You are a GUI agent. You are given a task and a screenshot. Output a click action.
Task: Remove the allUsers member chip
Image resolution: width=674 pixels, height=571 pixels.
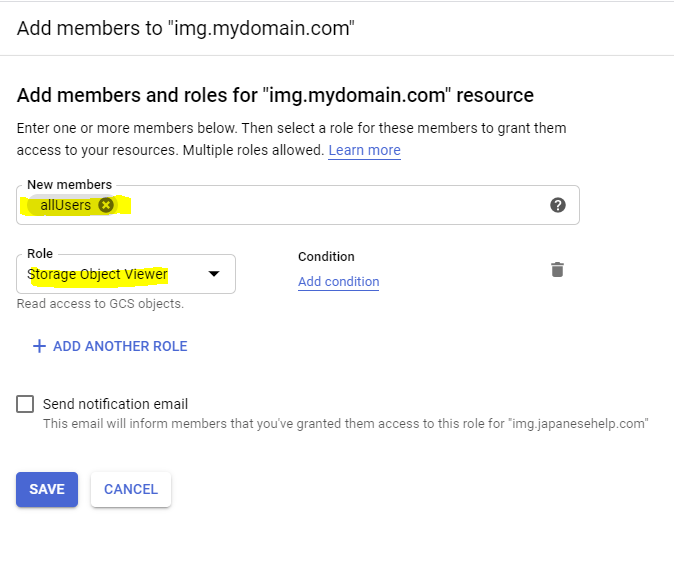click(106, 205)
